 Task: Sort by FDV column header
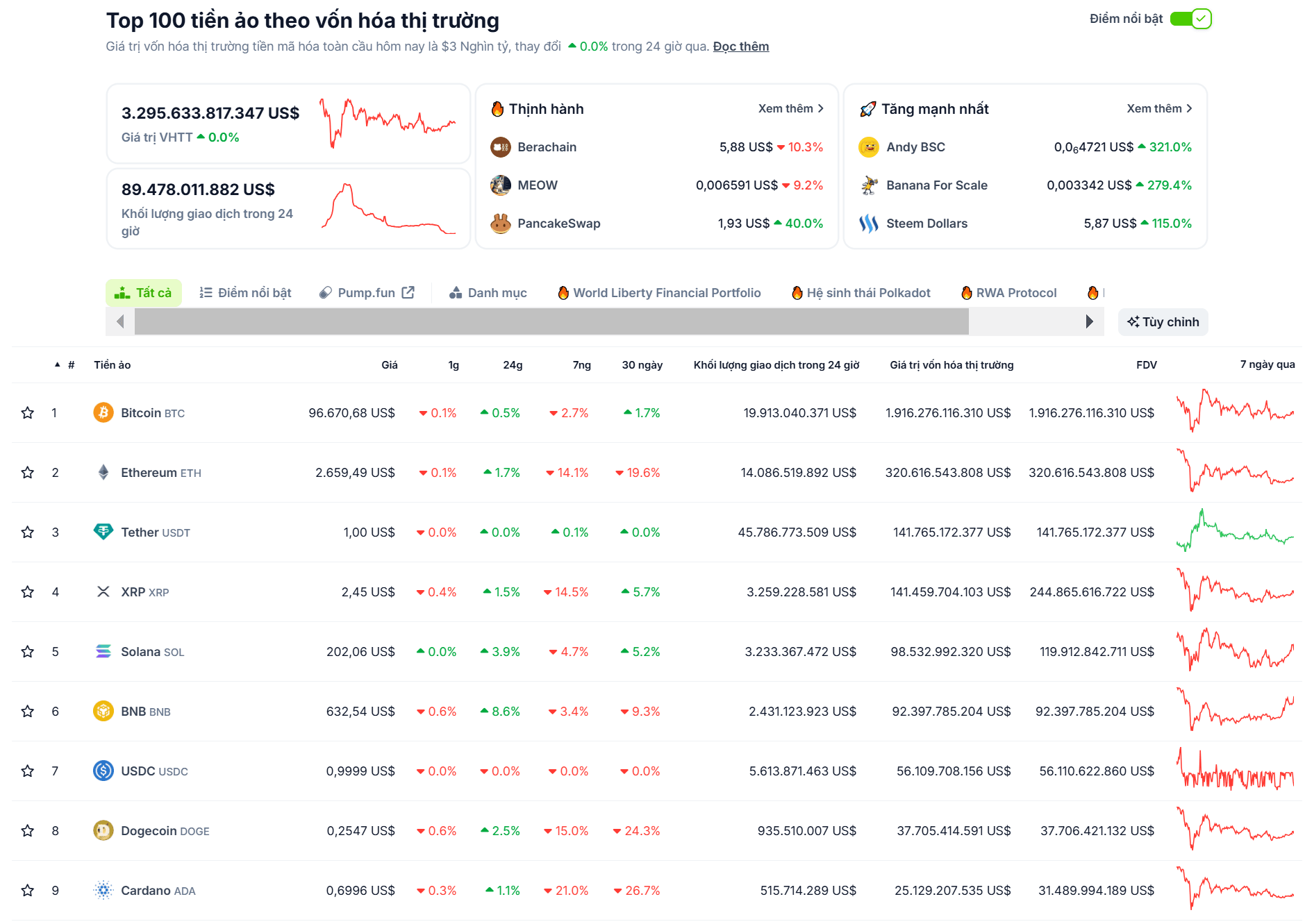1147,365
